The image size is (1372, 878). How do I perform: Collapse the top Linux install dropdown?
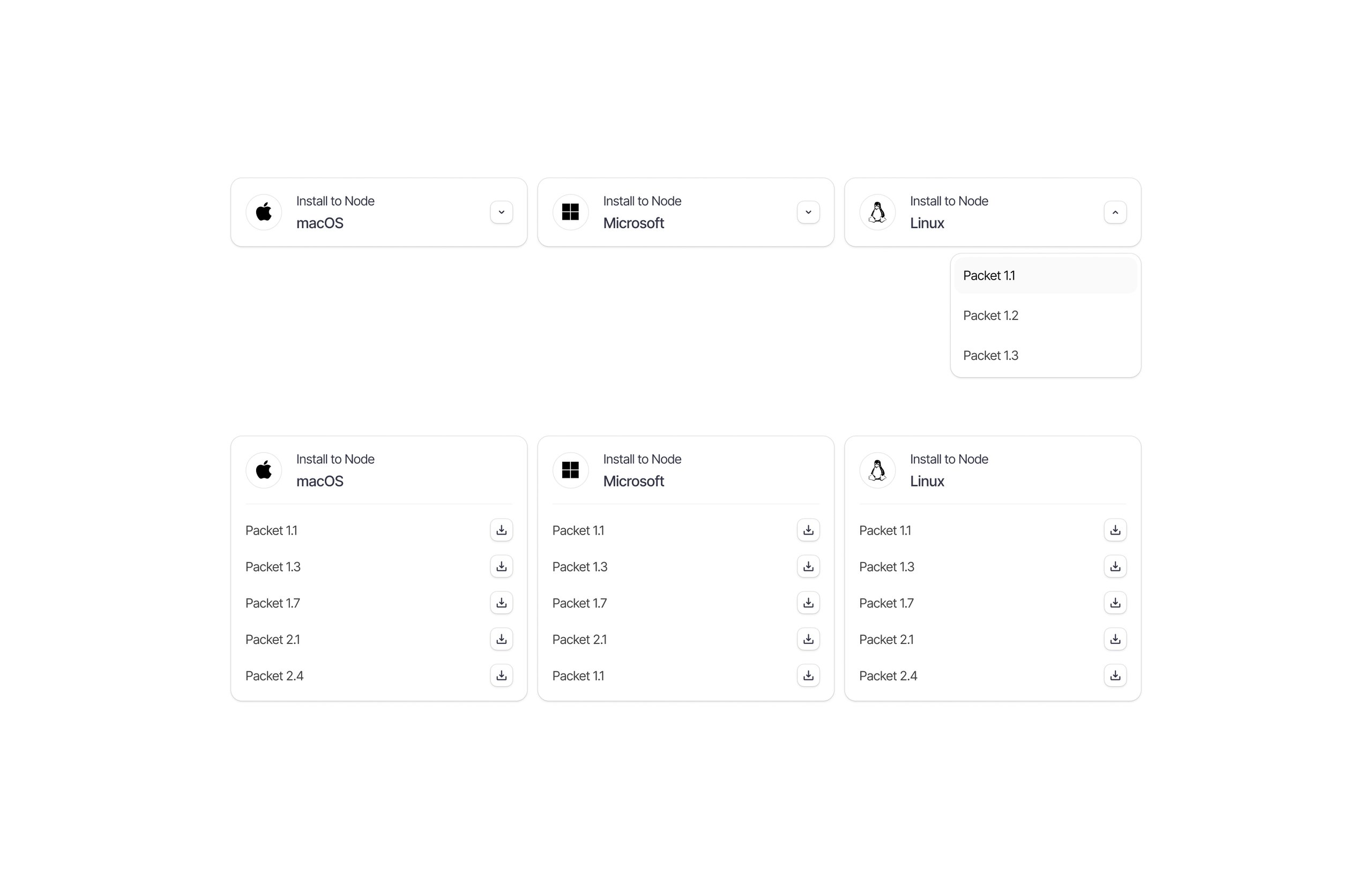(x=1115, y=212)
